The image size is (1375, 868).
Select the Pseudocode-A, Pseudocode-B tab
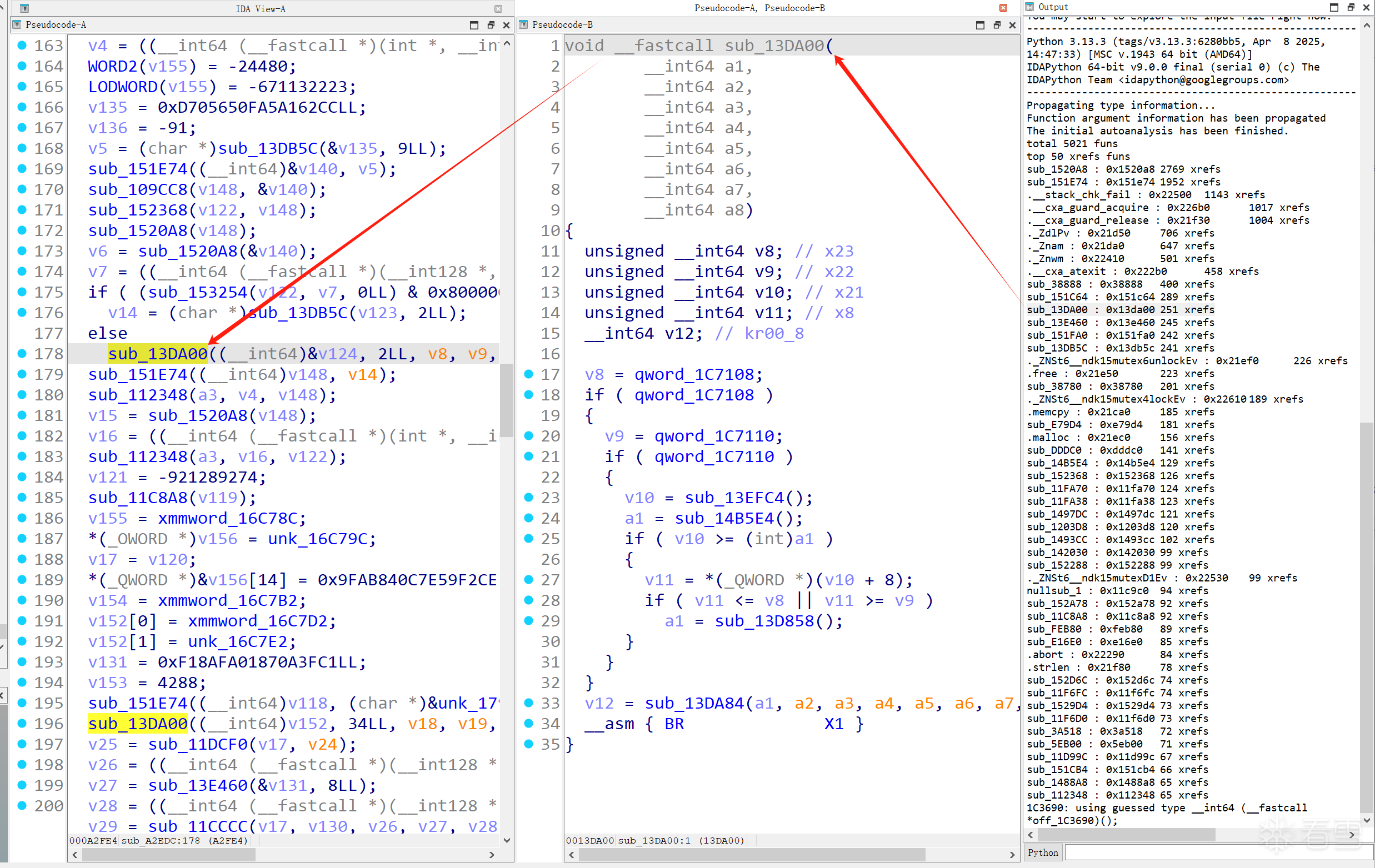click(x=759, y=8)
